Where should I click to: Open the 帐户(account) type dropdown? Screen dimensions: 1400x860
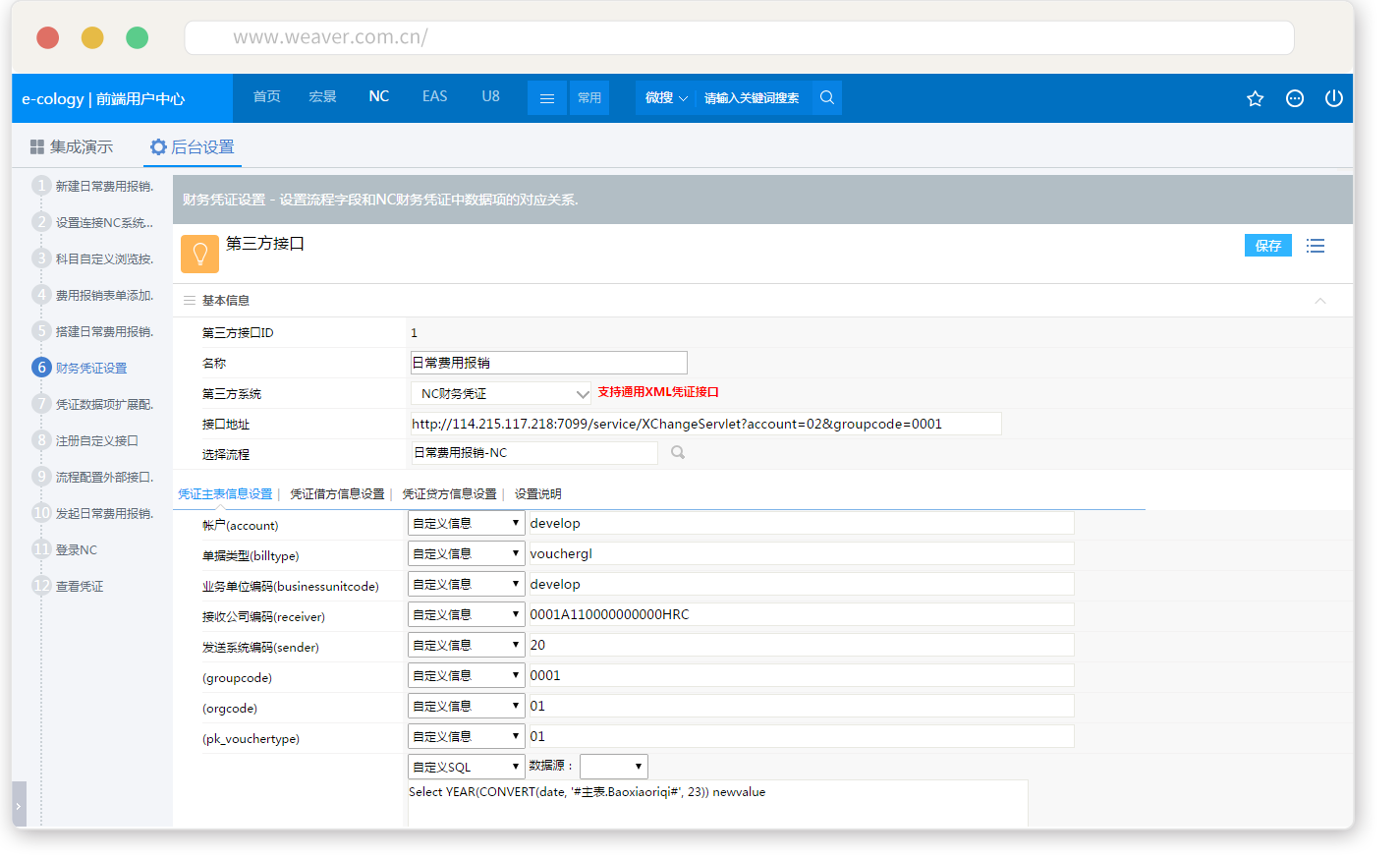466,523
